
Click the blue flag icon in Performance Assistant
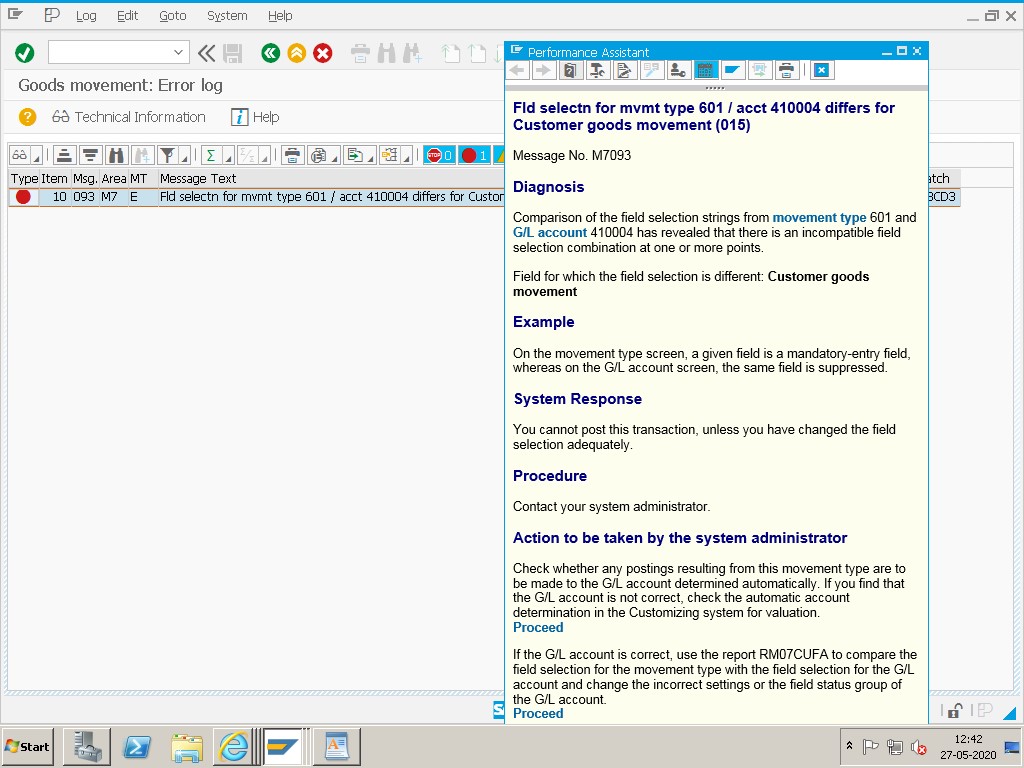(x=732, y=70)
